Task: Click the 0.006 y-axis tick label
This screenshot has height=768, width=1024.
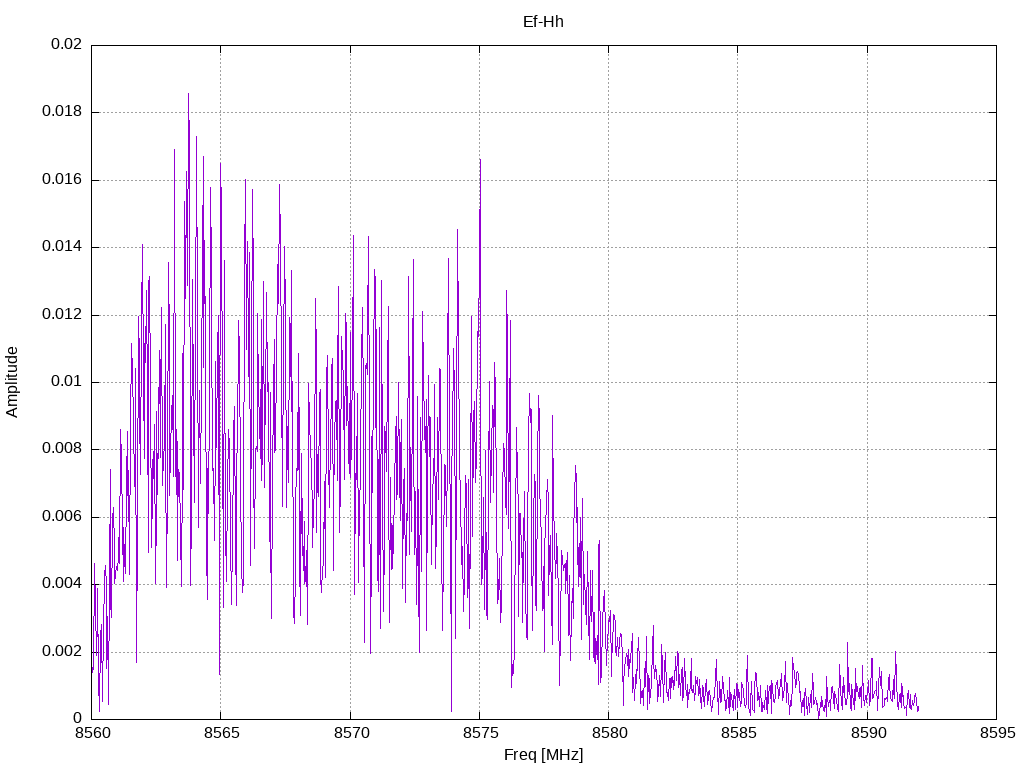Action: [62, 517]
